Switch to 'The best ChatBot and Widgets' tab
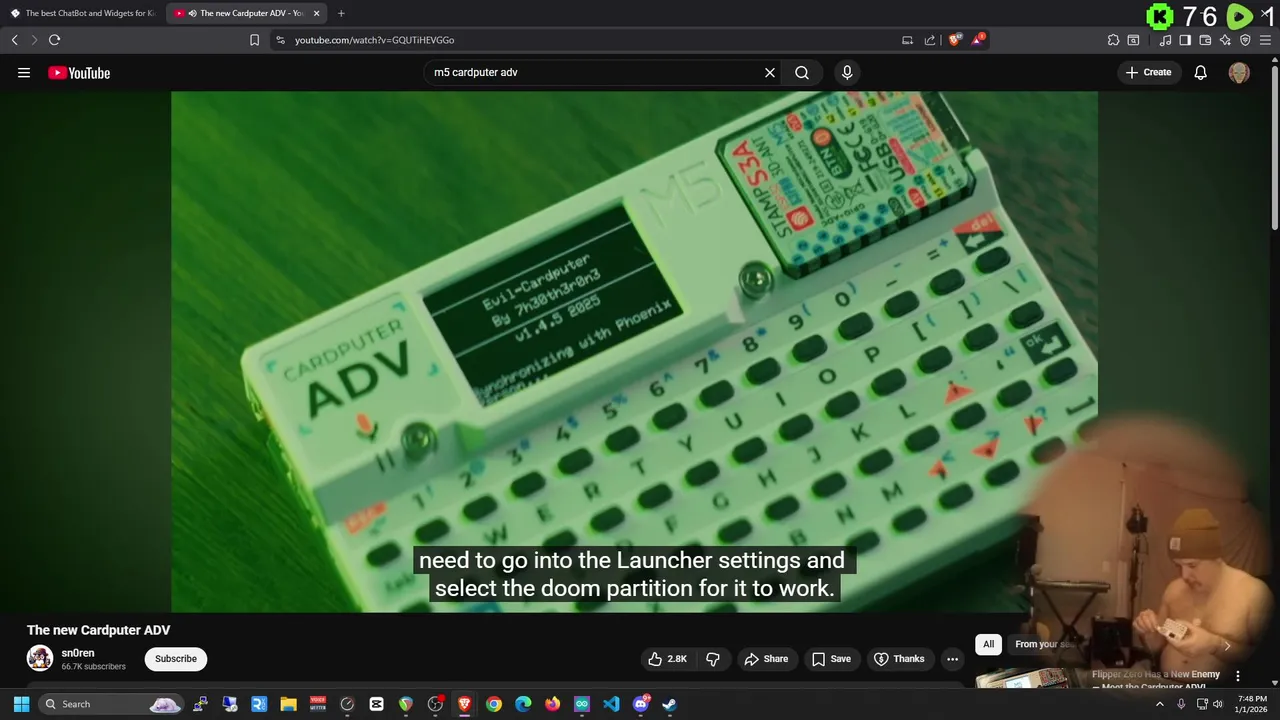The height and width of the screenshot is (720, 1280). coord(82,13)
